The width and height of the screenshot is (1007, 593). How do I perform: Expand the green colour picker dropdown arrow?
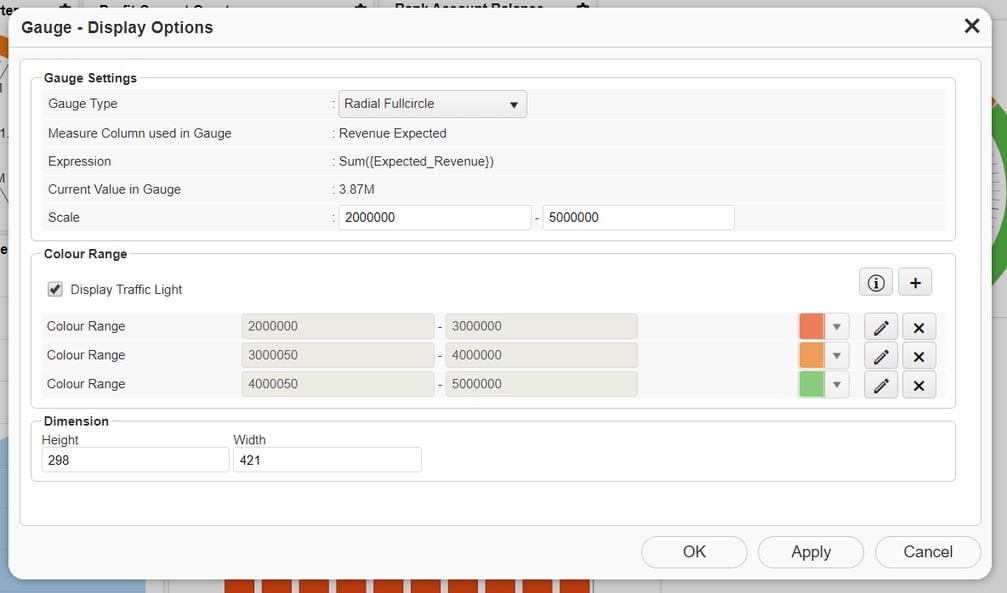[837, 385]
